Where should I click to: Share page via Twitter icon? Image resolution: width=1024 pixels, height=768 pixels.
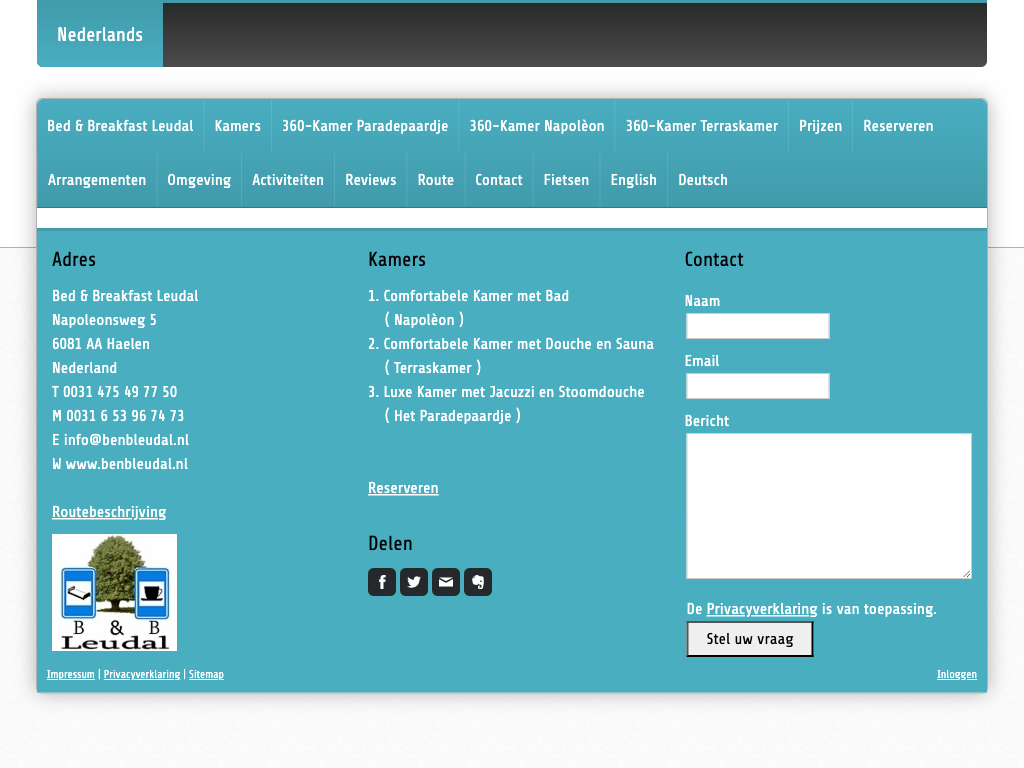414,582
